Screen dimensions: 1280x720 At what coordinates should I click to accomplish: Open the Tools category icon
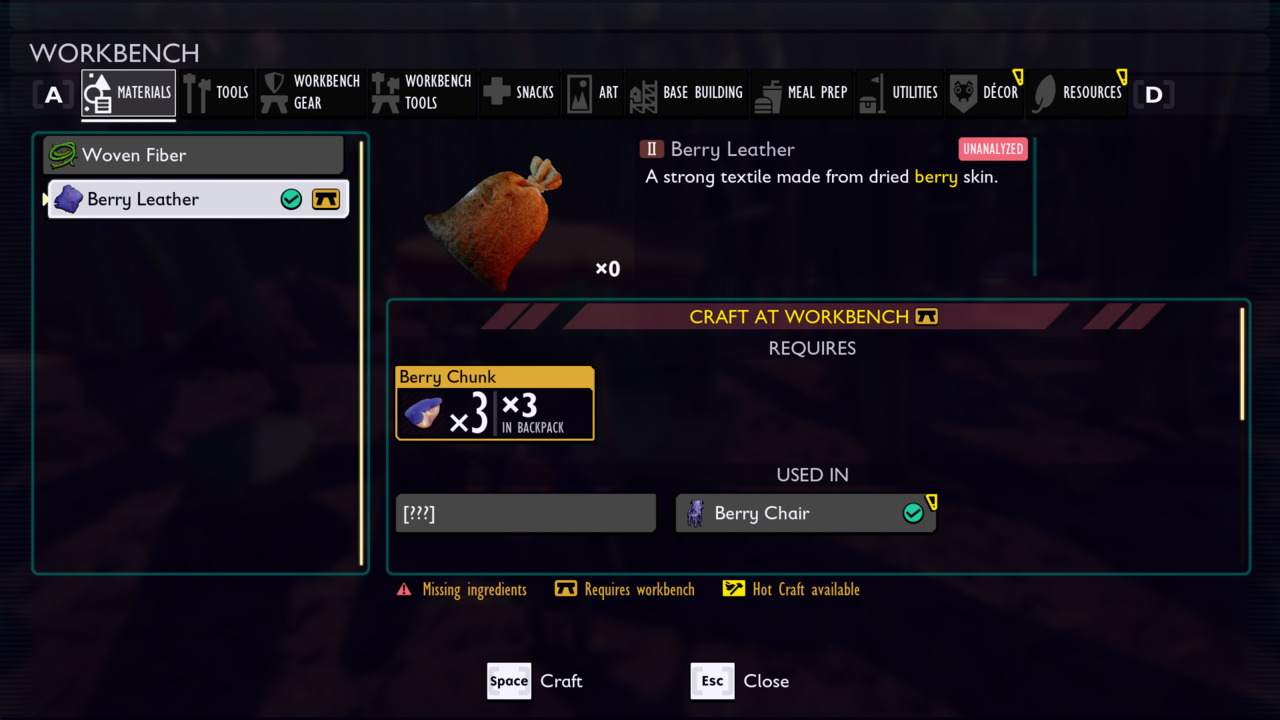tap(196, 93)
